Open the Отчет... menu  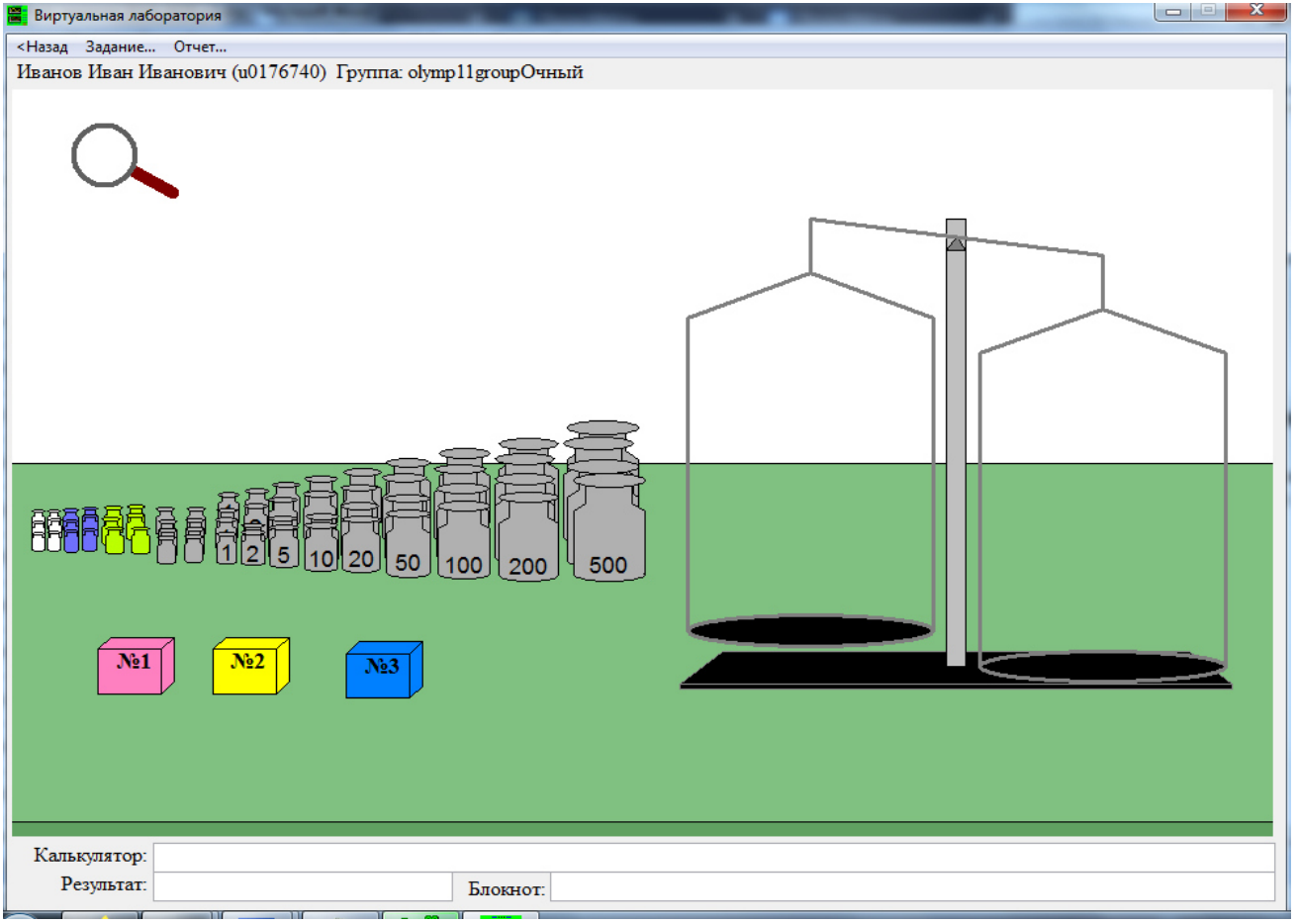point(200,46)
